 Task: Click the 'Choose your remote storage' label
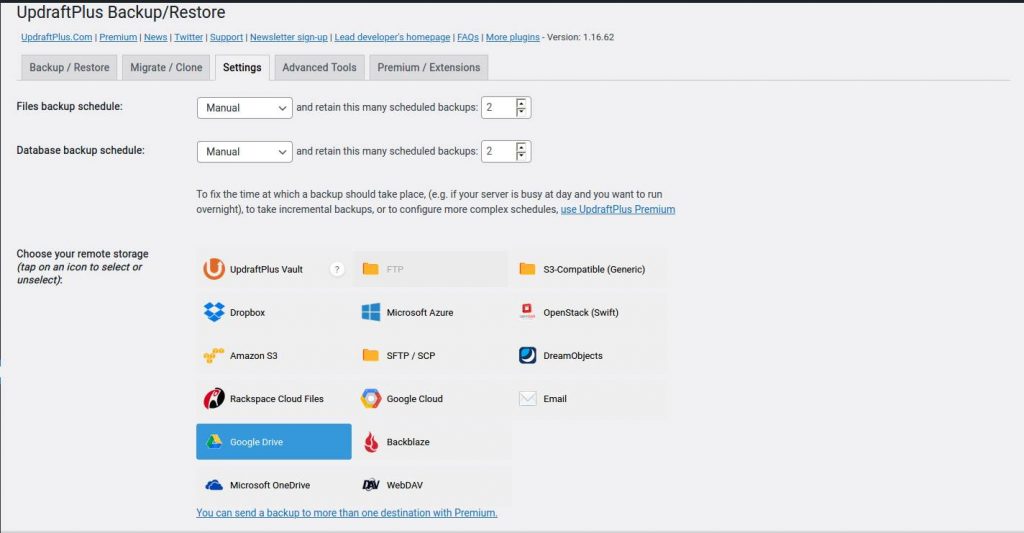click(x=82, y=253)
